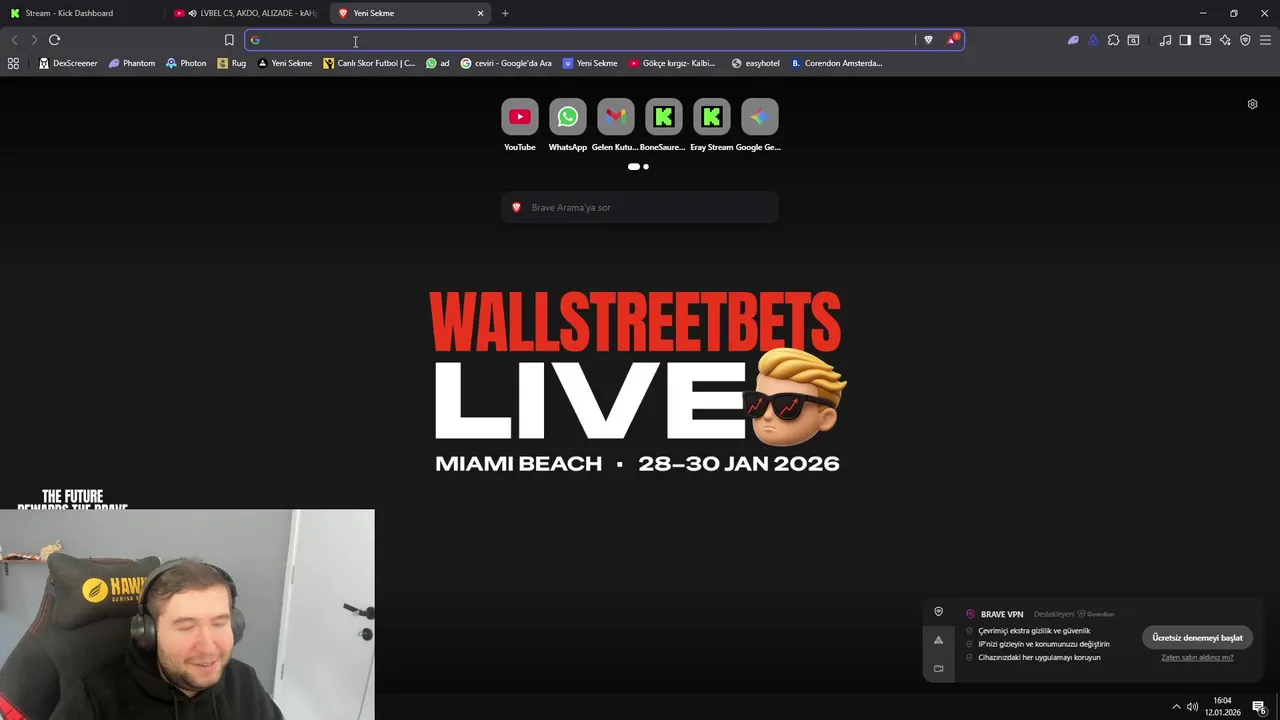Open Canlı Skor Futbol bookmark

369,63
